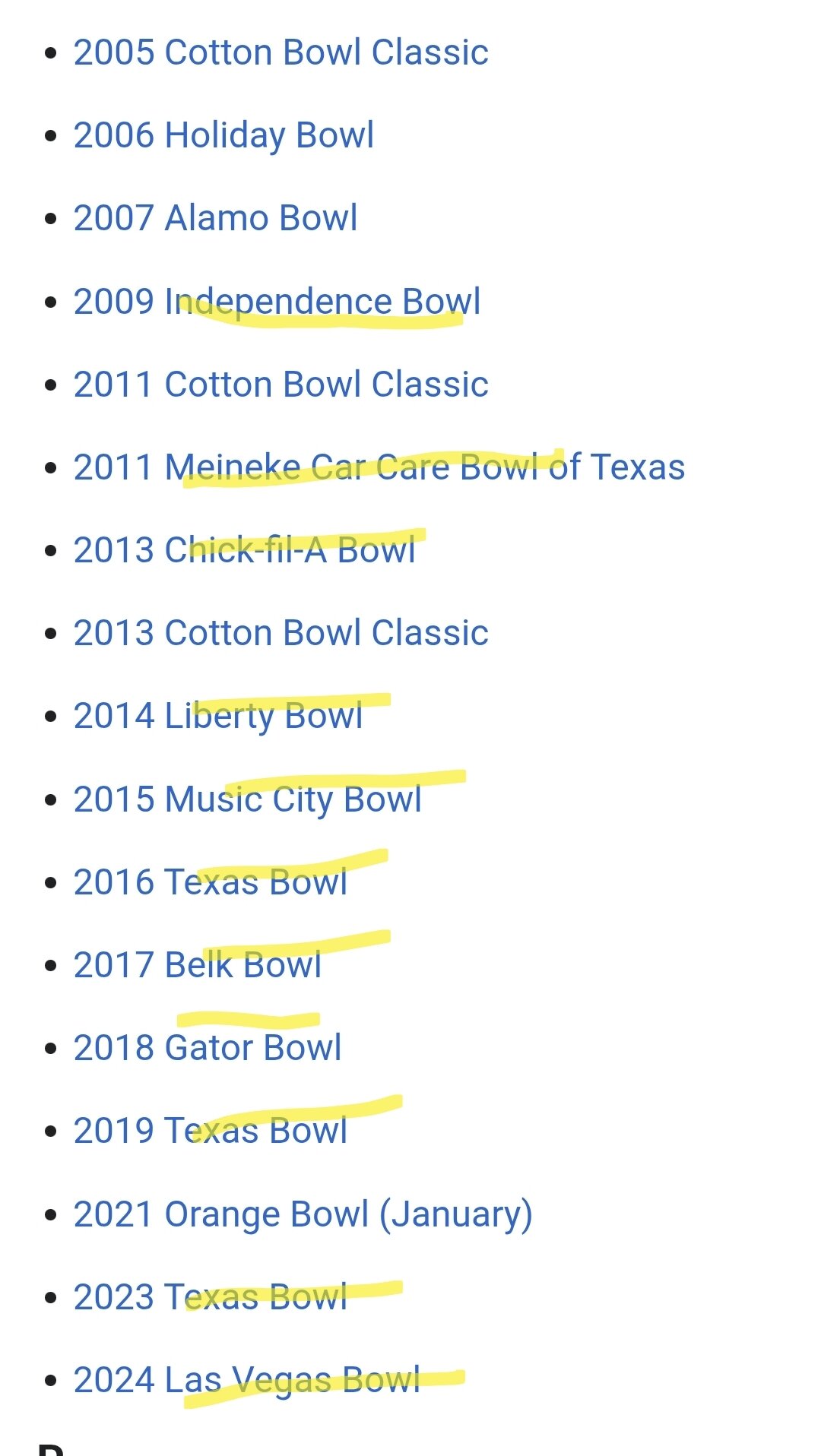
Task: Tap the 2016 Texas Bowl link
Action: (x=210, y=882)
